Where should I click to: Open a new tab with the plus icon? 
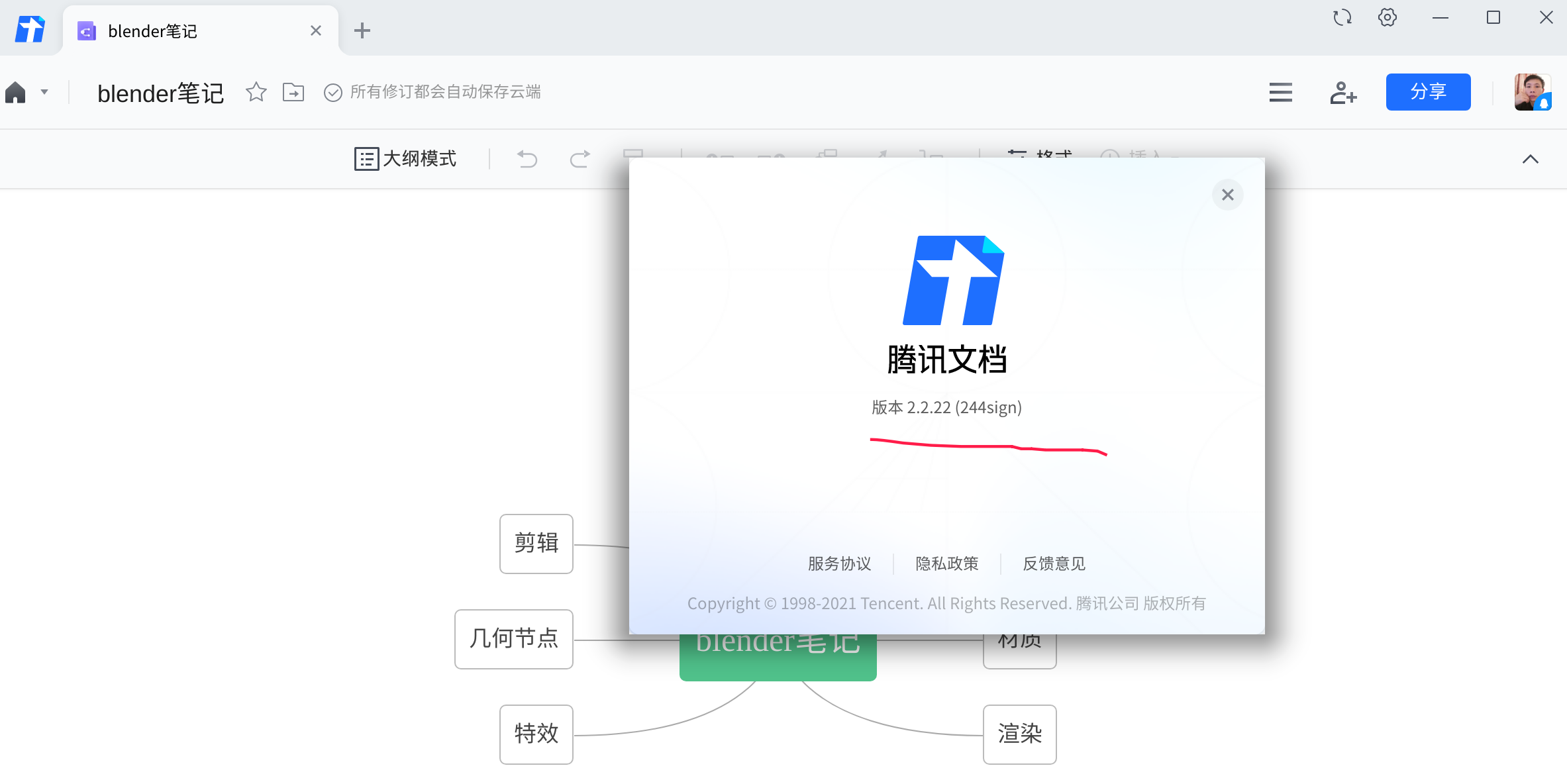[x=362, y=30]
